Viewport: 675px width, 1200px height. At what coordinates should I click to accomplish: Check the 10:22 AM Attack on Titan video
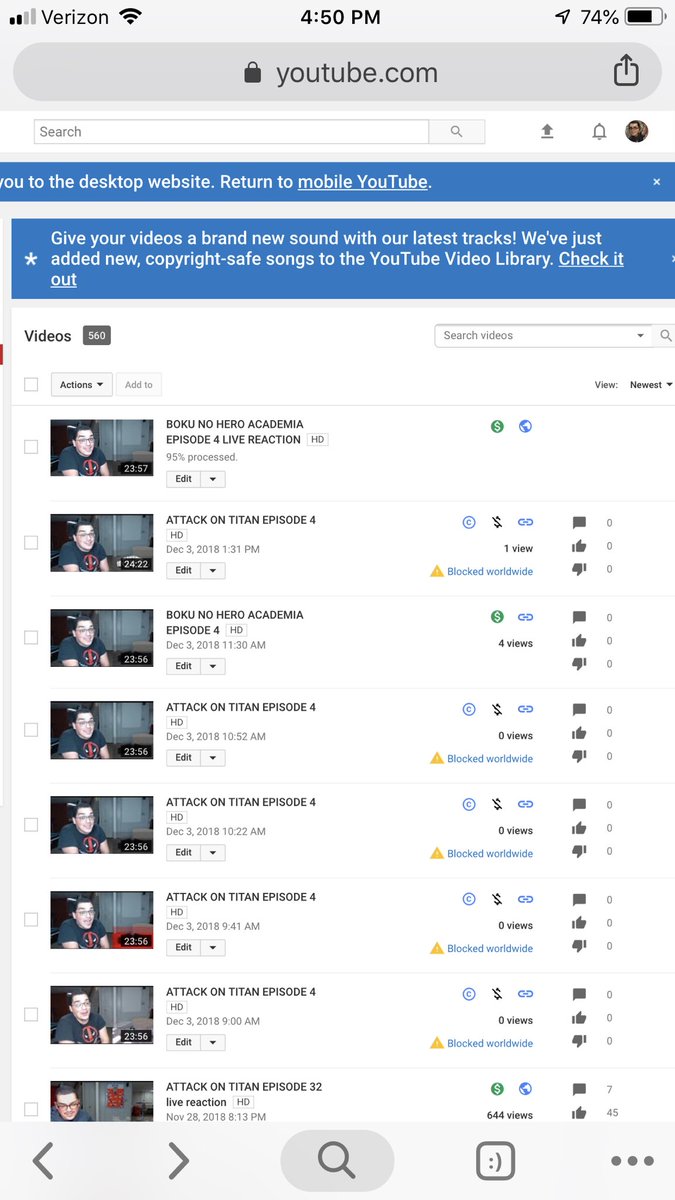[x=31, y=824]
